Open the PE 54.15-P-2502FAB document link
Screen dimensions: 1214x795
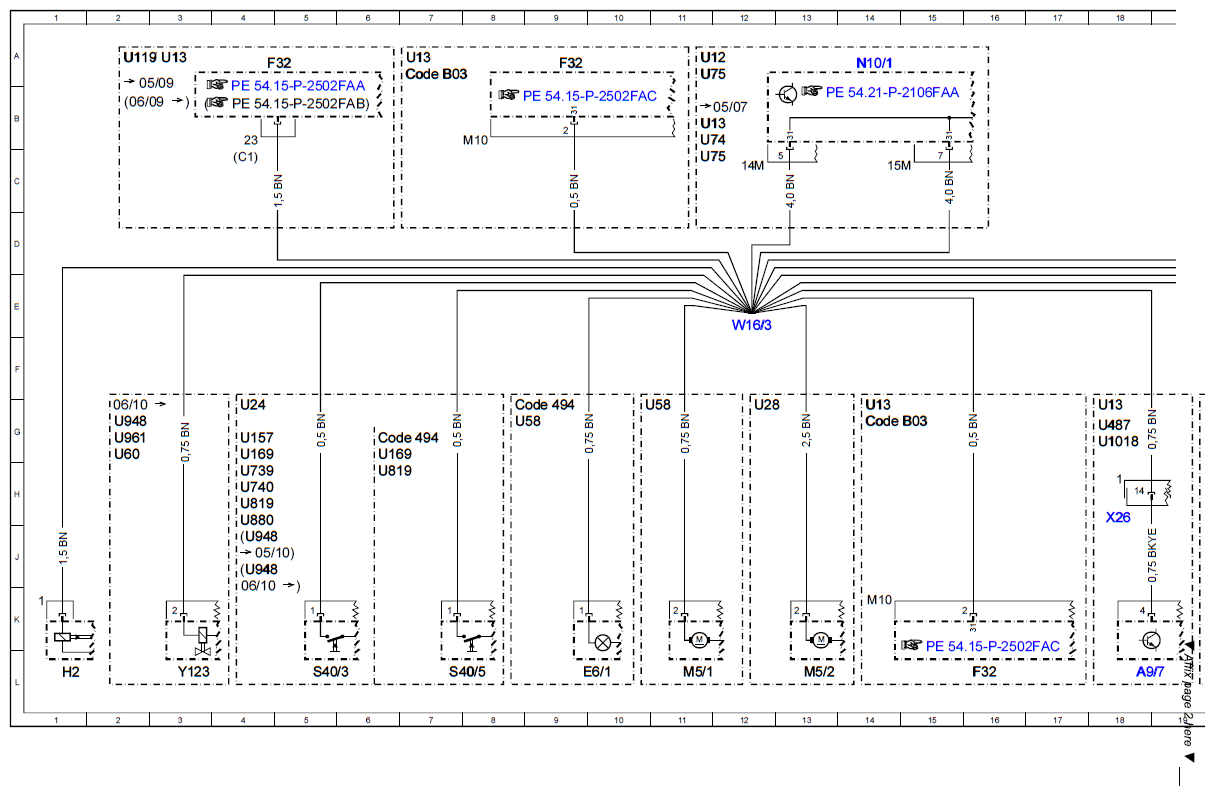pos(299,103)
